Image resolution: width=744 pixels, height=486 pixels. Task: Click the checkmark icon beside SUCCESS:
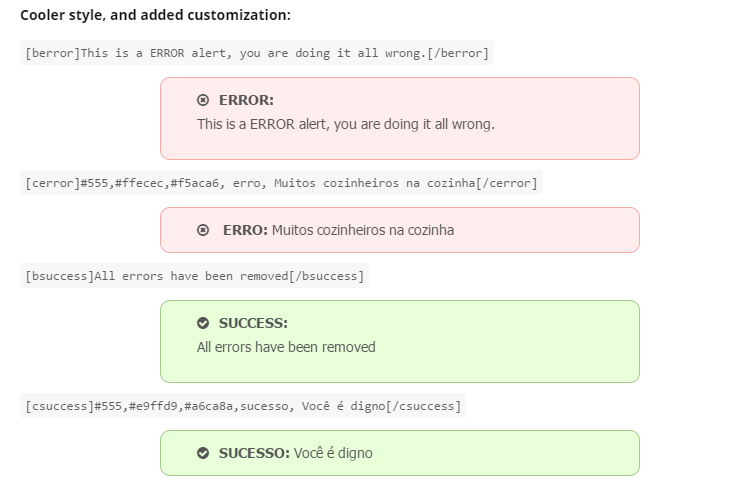point(203,323)
